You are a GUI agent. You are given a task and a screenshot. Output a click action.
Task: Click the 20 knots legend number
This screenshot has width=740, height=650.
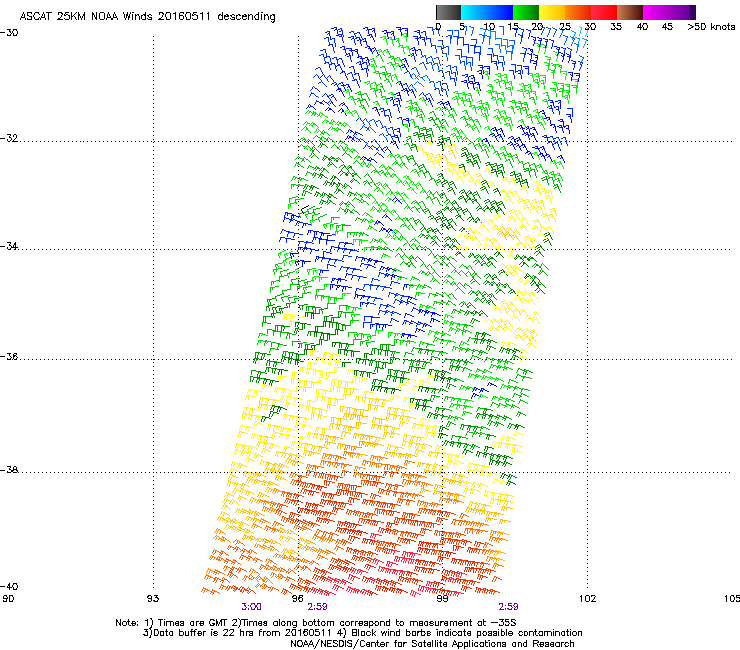[538, 27]
